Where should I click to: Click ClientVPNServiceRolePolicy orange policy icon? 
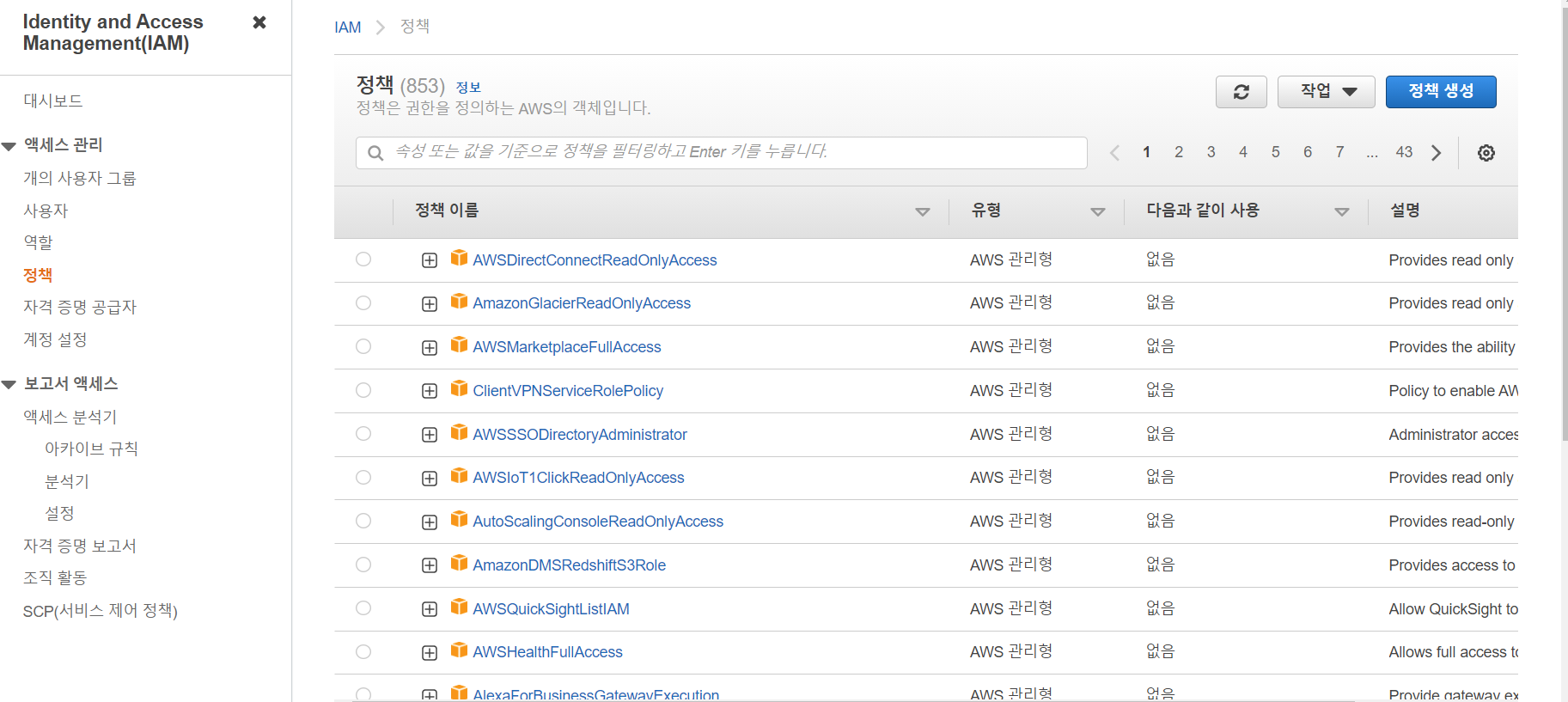click(459, 388)
